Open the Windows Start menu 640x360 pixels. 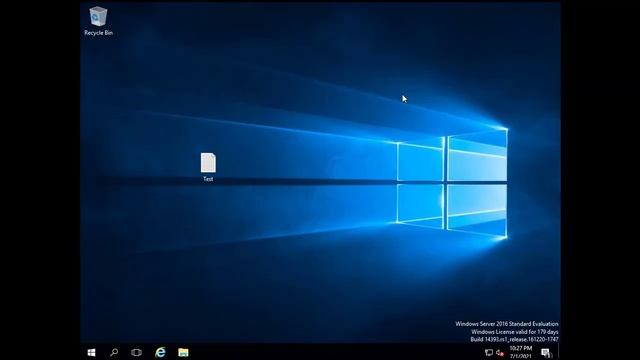91,352
